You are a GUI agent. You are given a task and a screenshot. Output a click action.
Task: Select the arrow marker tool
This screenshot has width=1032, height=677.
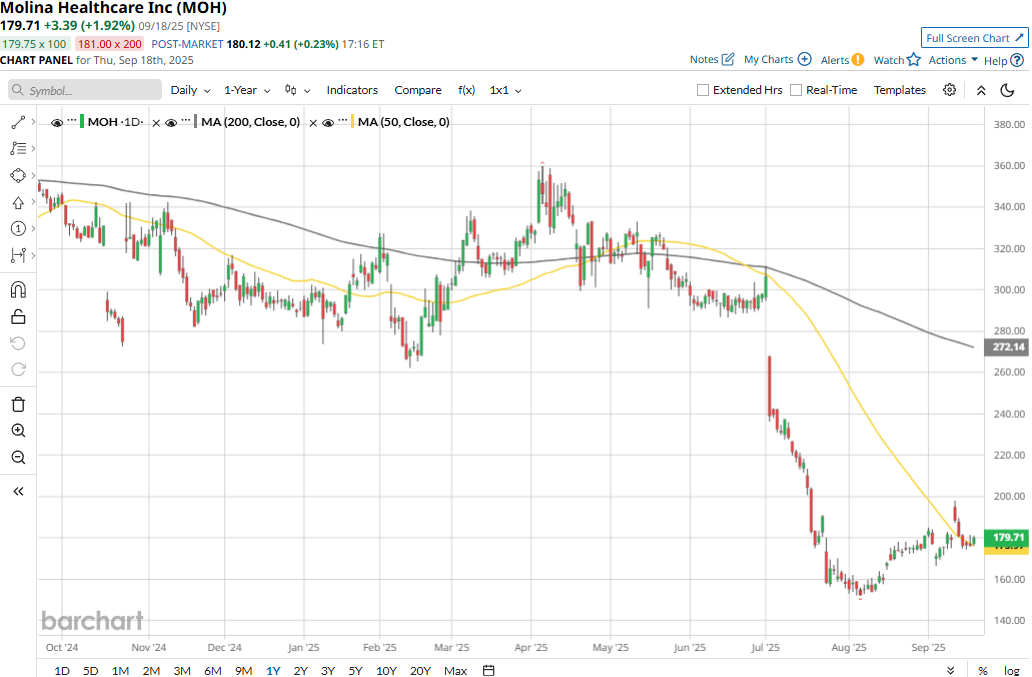click(18, 203)
